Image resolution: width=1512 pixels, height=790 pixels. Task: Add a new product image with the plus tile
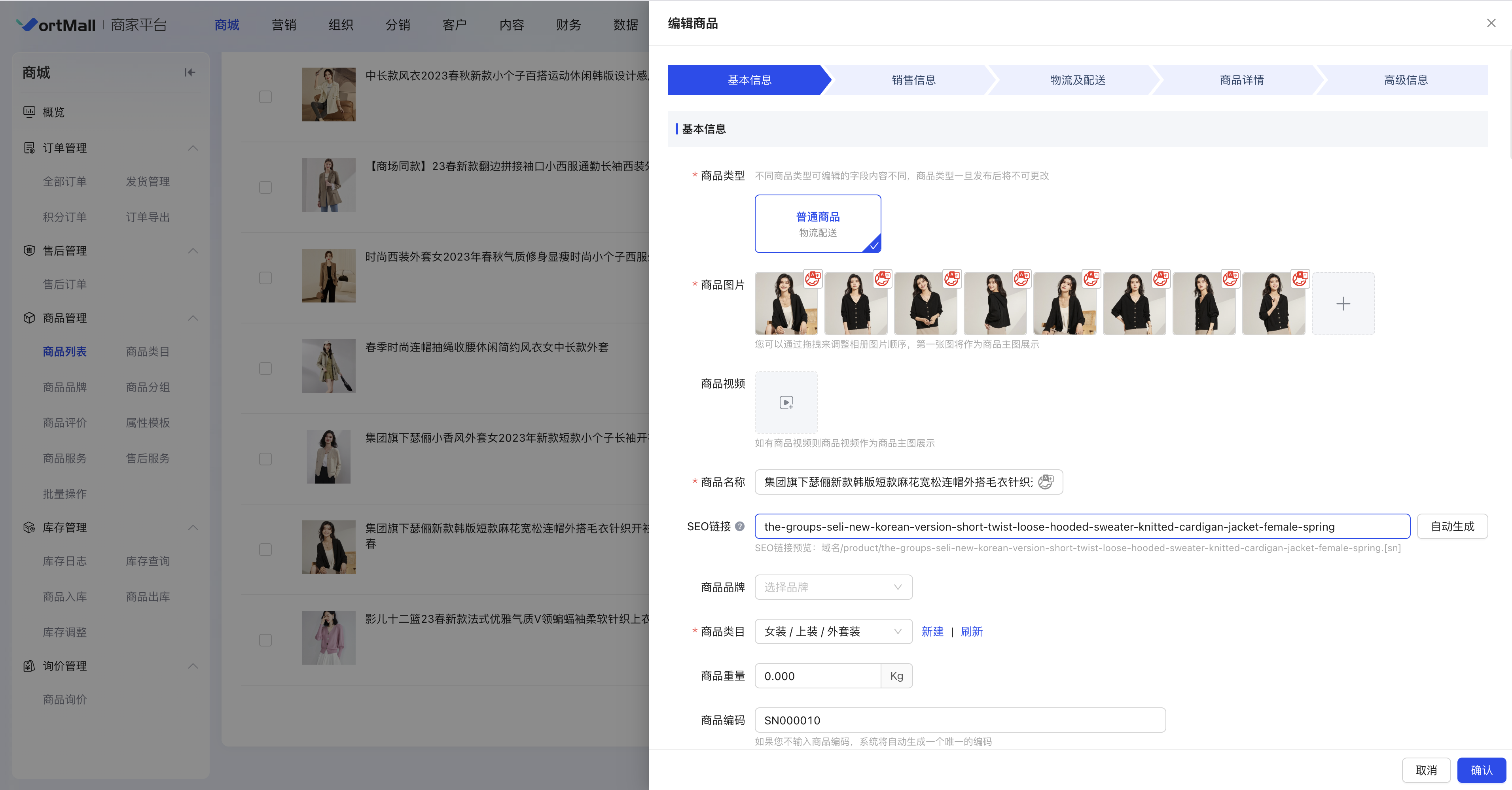pos(1343,304)
